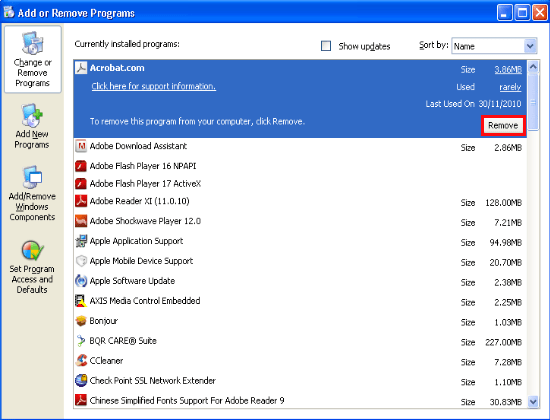Screen dimensions: 550x420
Task: Select Adobe Flash Player 16 NPAPI entry
Action: coord(143,166)
